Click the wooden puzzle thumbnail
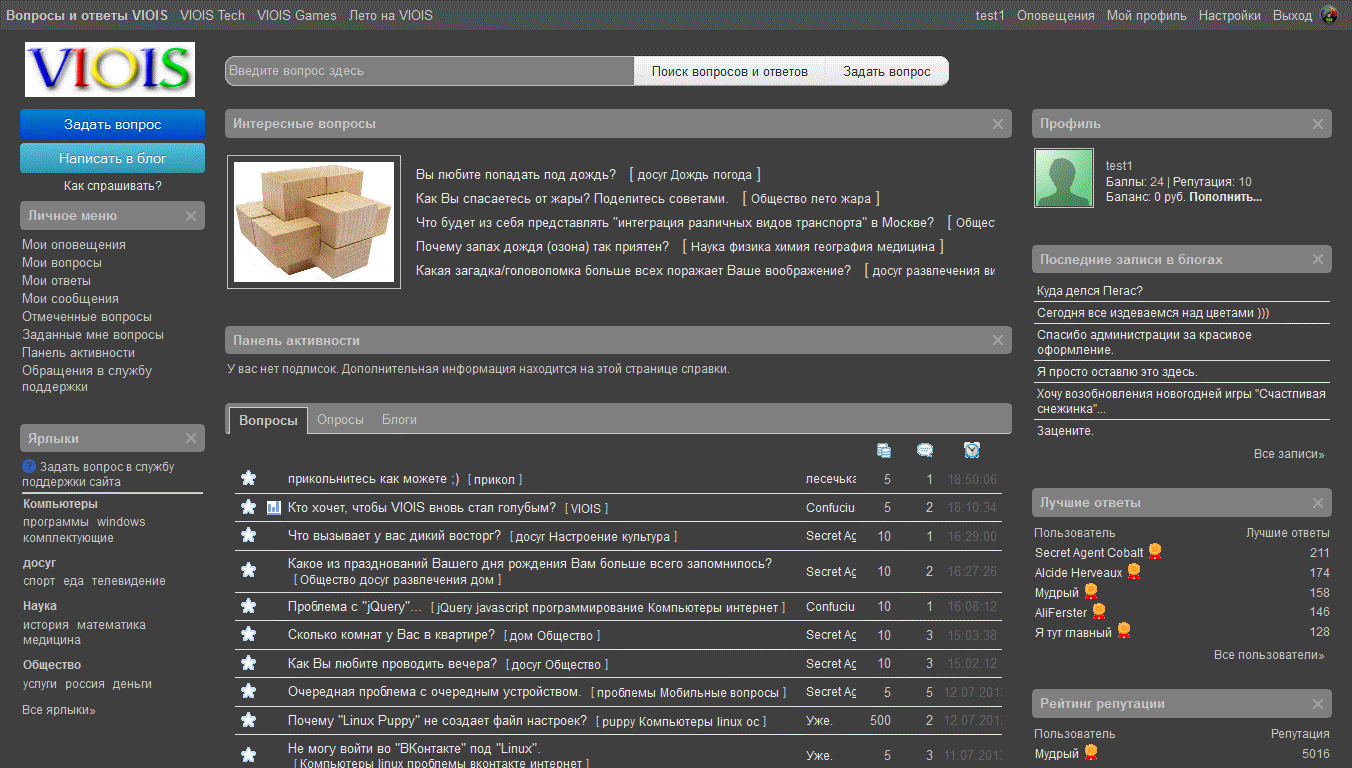Screen dimensions: 1352x768 click(314, 222)
